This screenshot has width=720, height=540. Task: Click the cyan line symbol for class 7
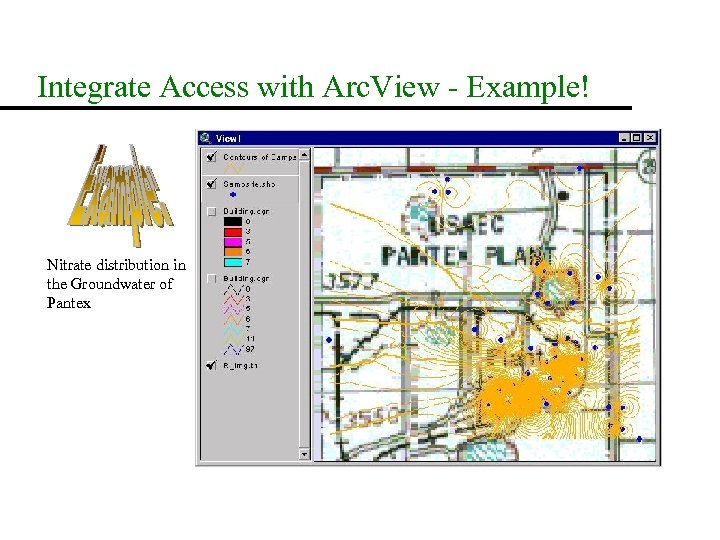click(233, 330)
